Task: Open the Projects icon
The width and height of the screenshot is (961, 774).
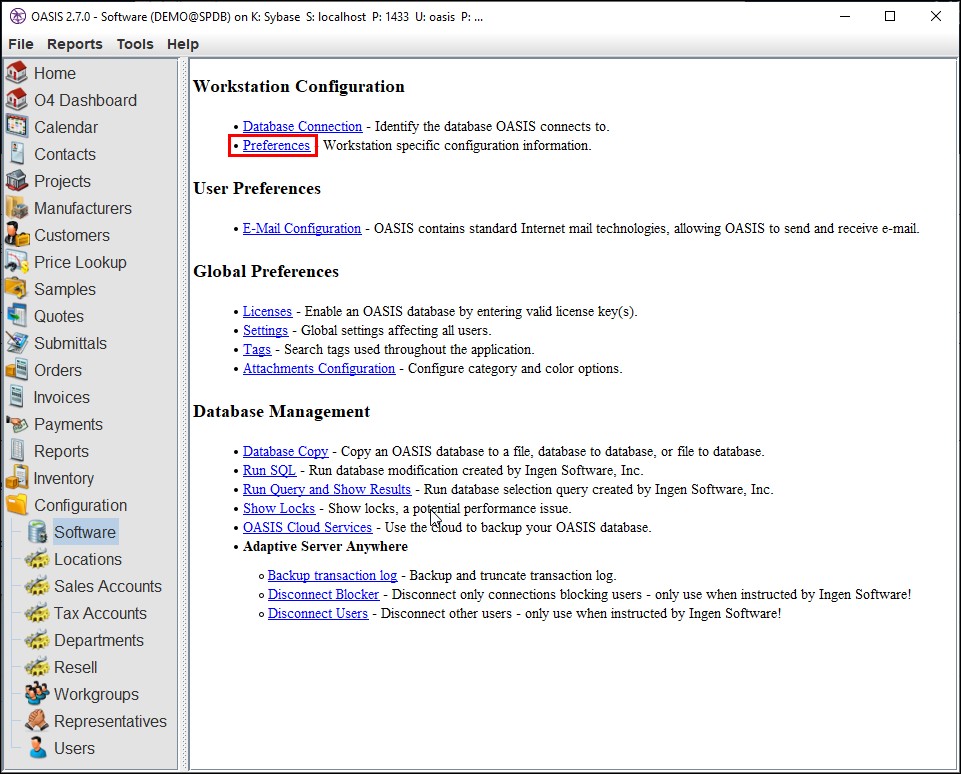Action: (x=17, y=181)
